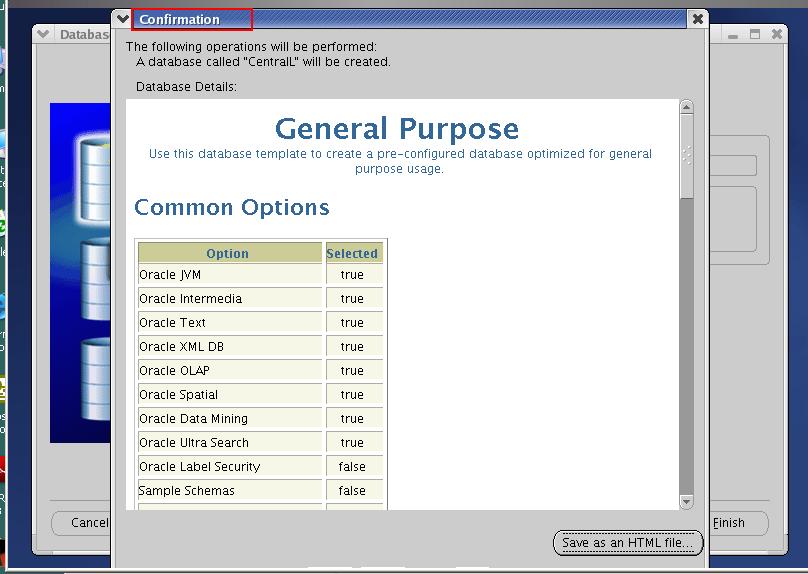Click the Option column header
Viewport: 808px width, 574px height.
click(228, 253)
